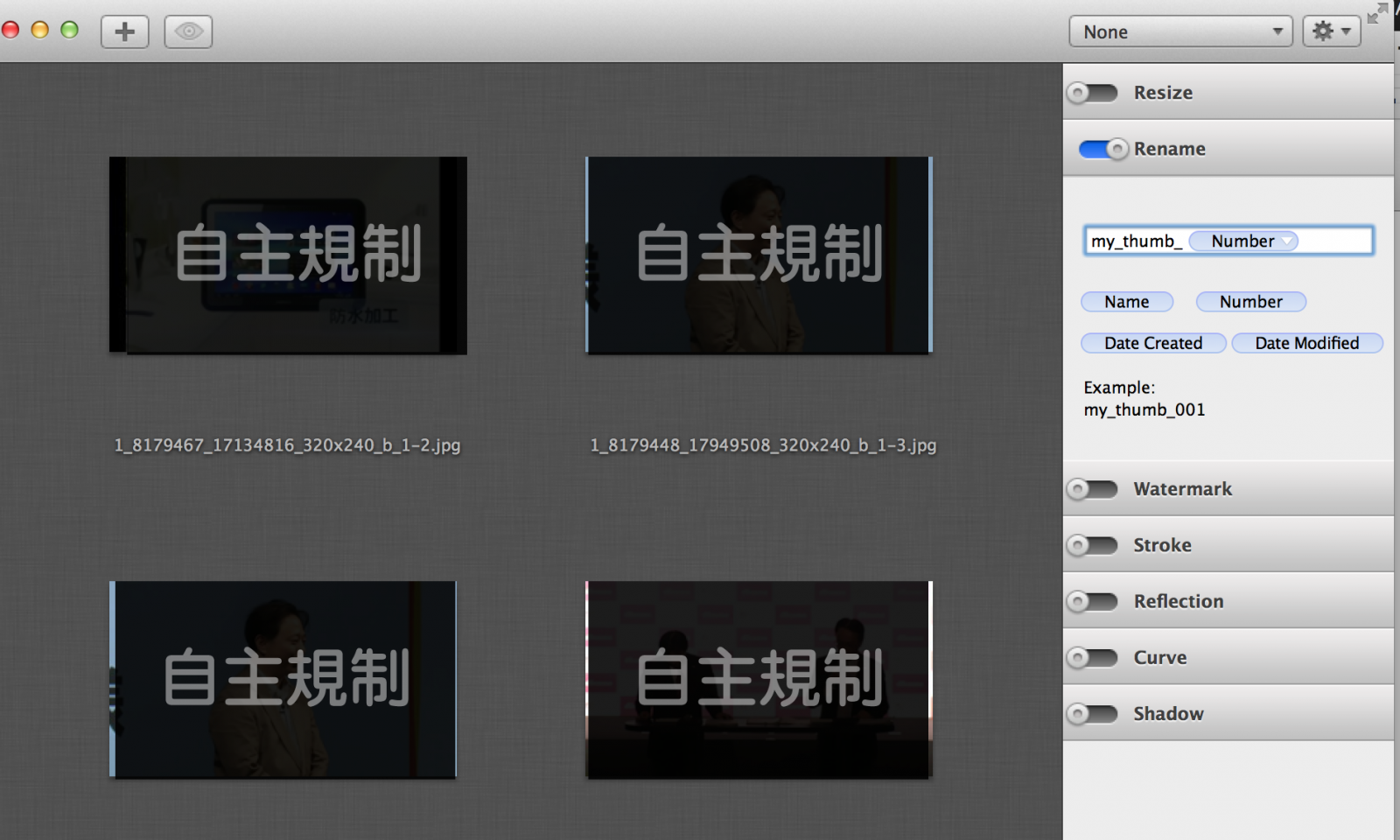Collapse the Rename section header
The width and height of the screenshot is (1400, 840).
tap(1228, 148)
